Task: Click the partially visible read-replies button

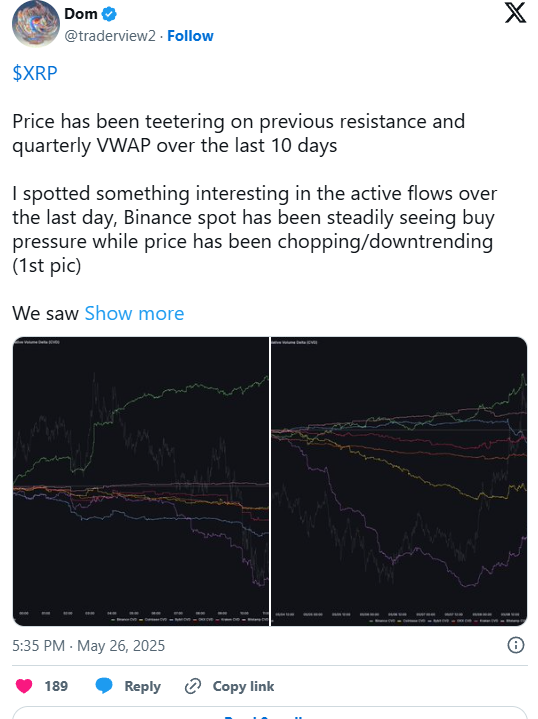Action: tap(270, 713)
